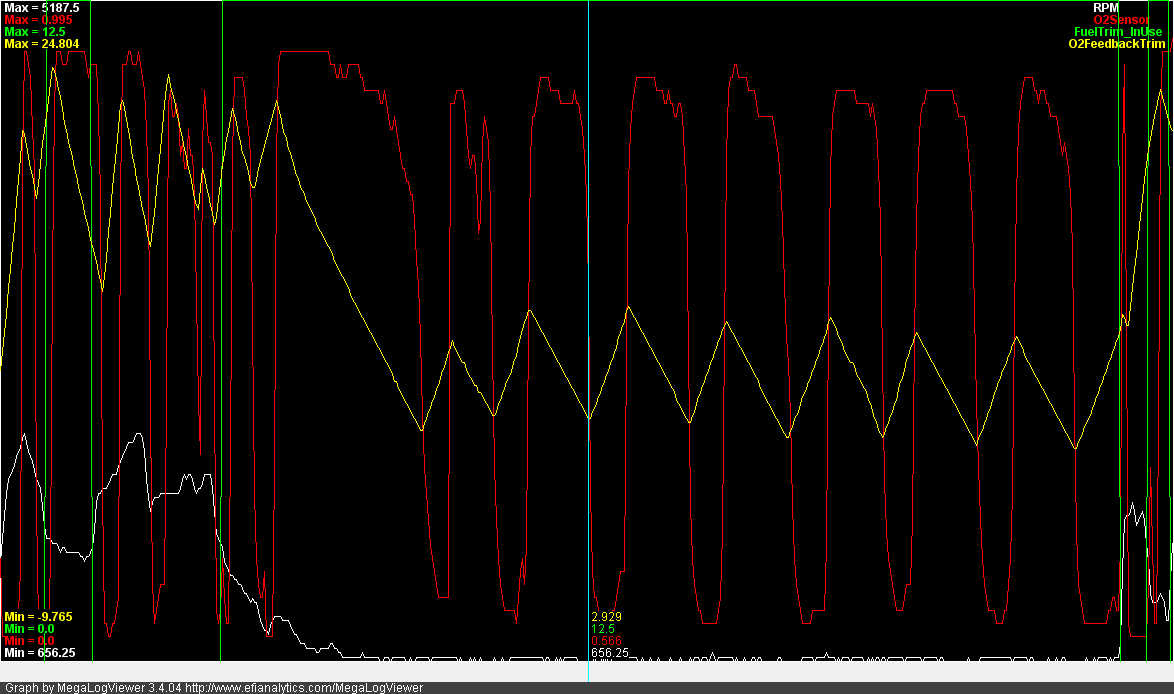Select the O2FeedbackTrim legend label
This screenshot has width=1174, height=694.
pos(1116,44)
